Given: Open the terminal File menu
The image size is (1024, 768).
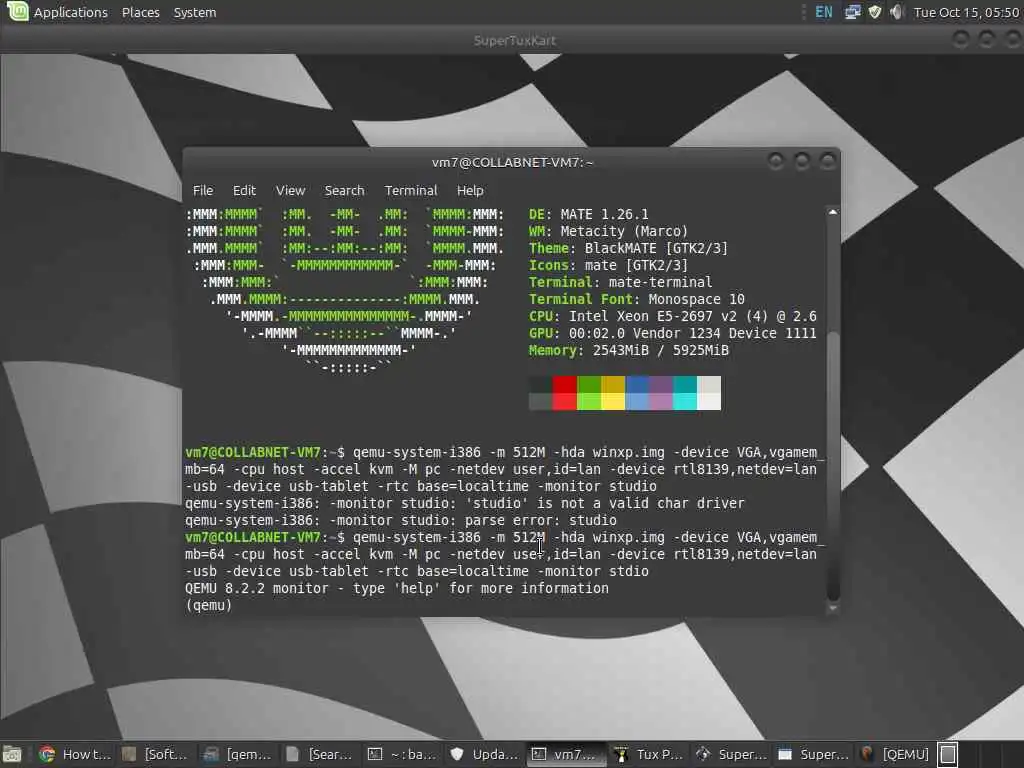Looking at the screenshot, I should (202, 190).
